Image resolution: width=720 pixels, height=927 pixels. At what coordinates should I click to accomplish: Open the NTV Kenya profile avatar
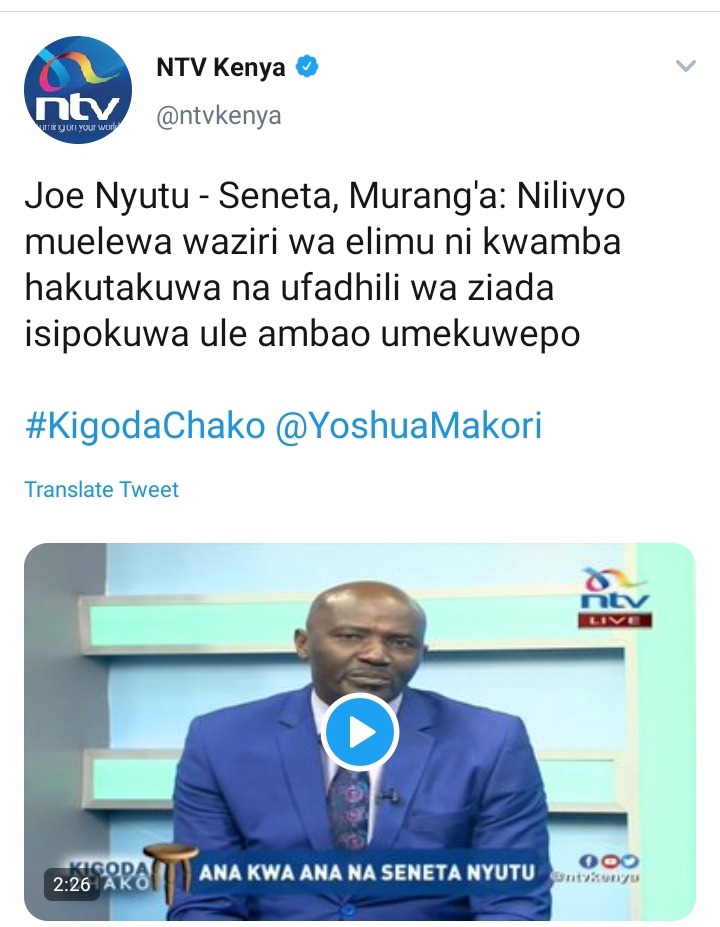pyautogui.click(x=77, y=90)
